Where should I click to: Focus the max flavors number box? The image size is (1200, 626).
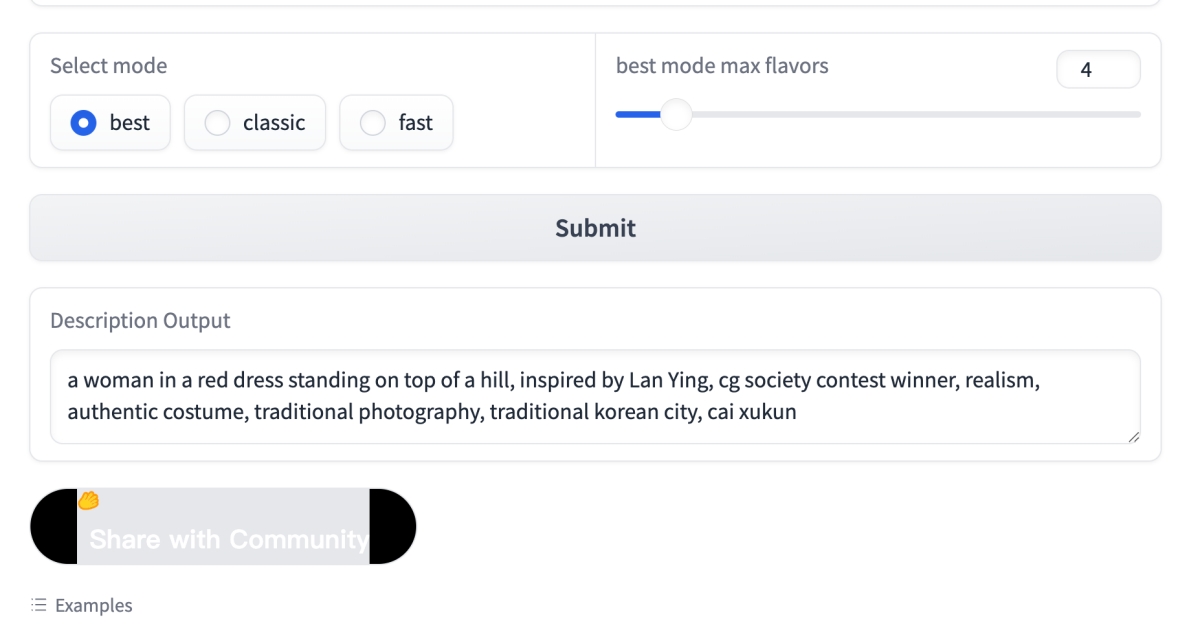(1097, 70)
